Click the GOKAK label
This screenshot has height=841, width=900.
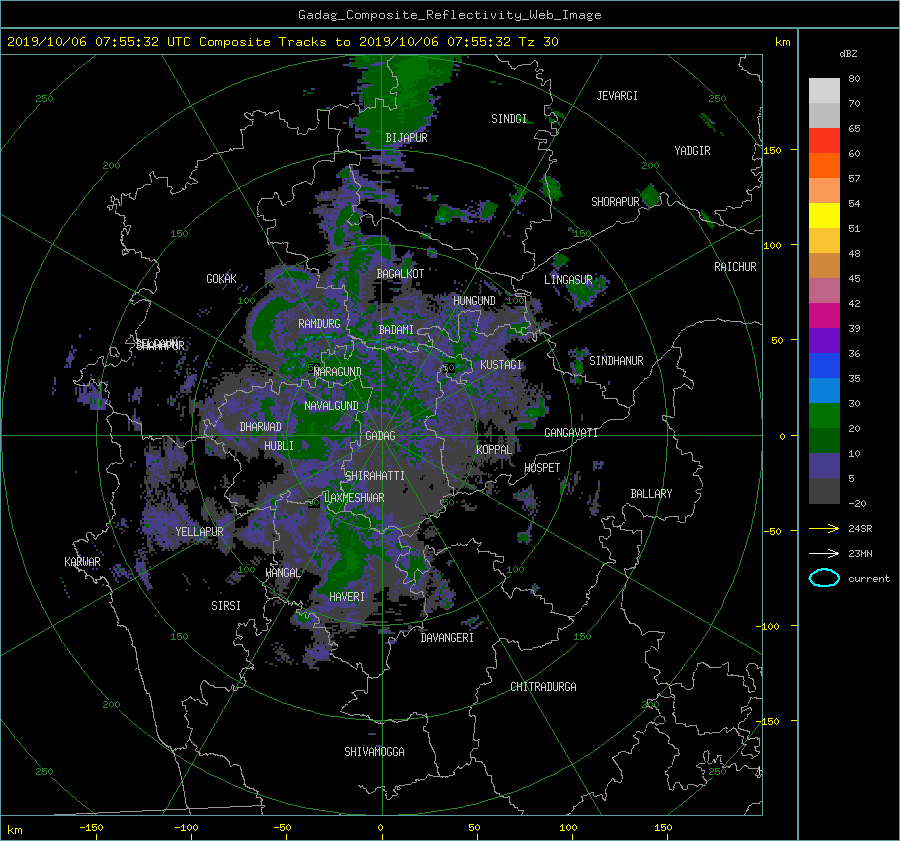point(222,279)
